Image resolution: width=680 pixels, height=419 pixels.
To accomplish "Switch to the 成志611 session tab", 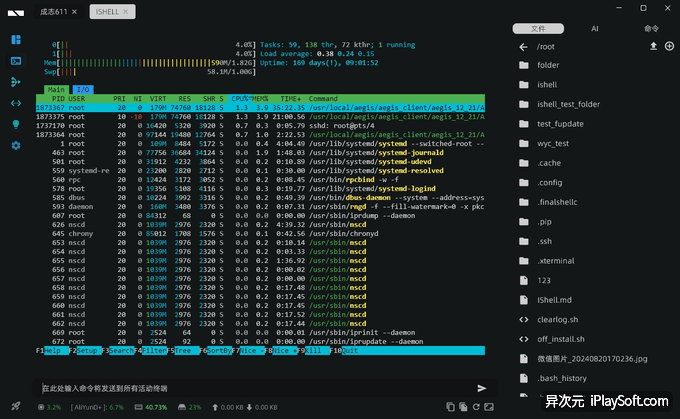I will 54,12.
